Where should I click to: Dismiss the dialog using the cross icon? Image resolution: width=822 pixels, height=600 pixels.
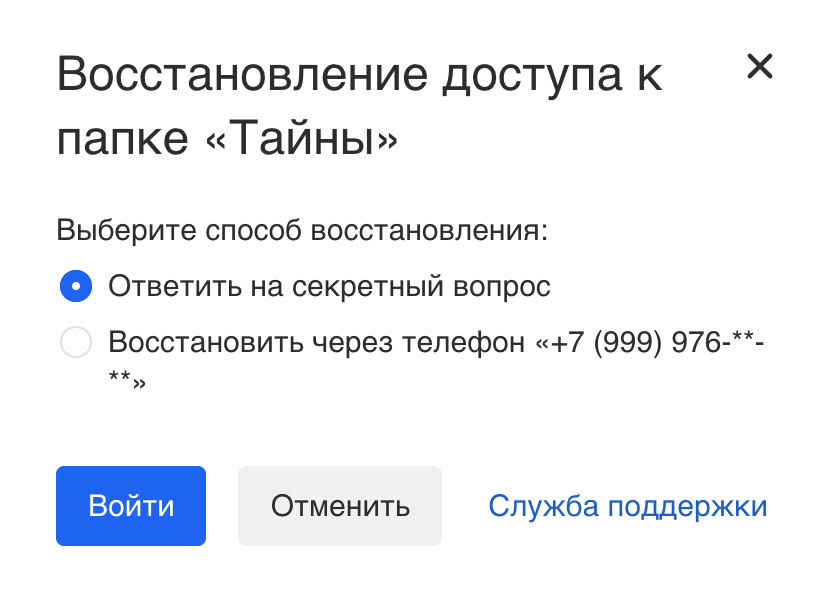[760, 67]
